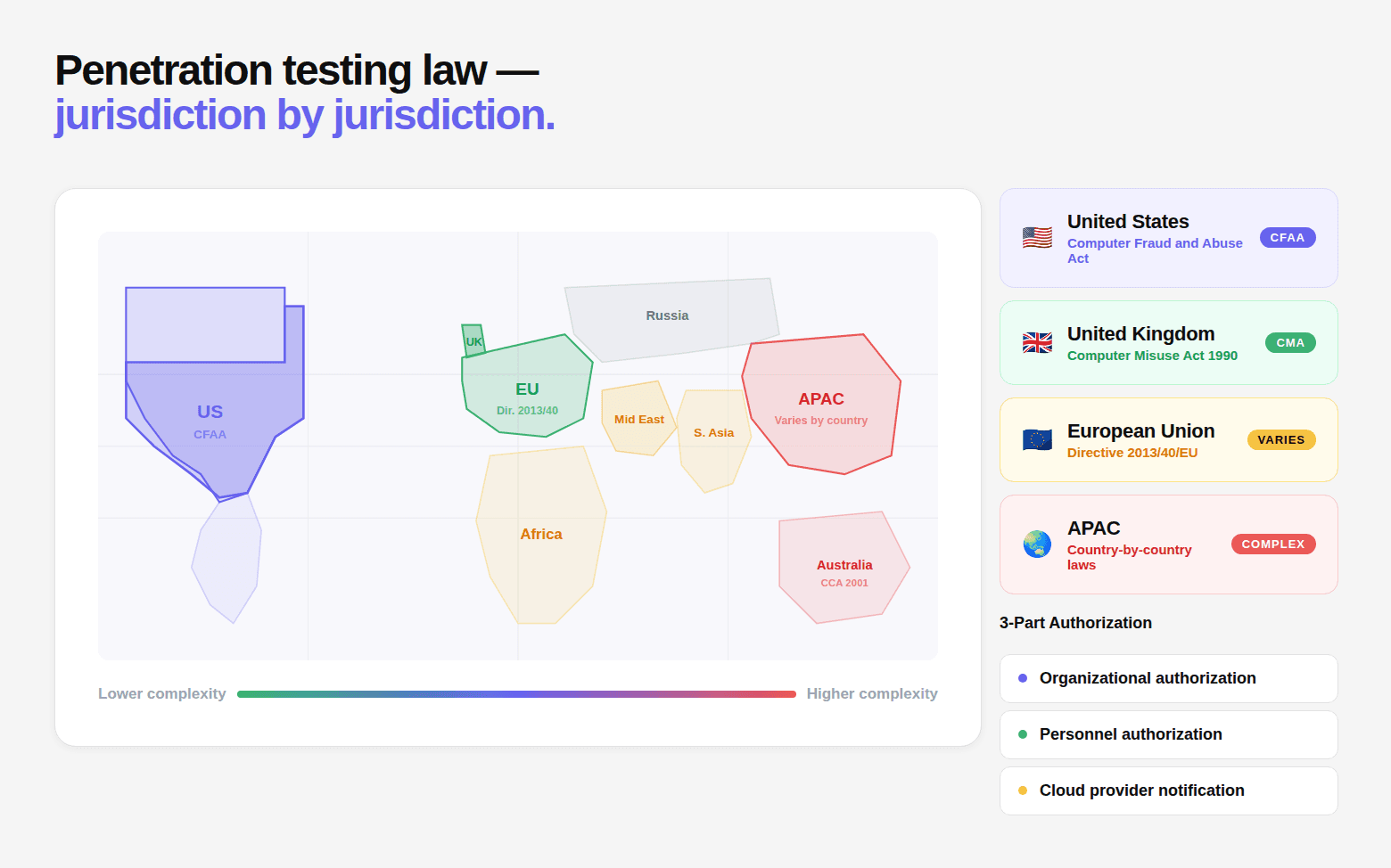Click the complexity gradient bar
Screen dimensions: 1391x868
point(516,694)
